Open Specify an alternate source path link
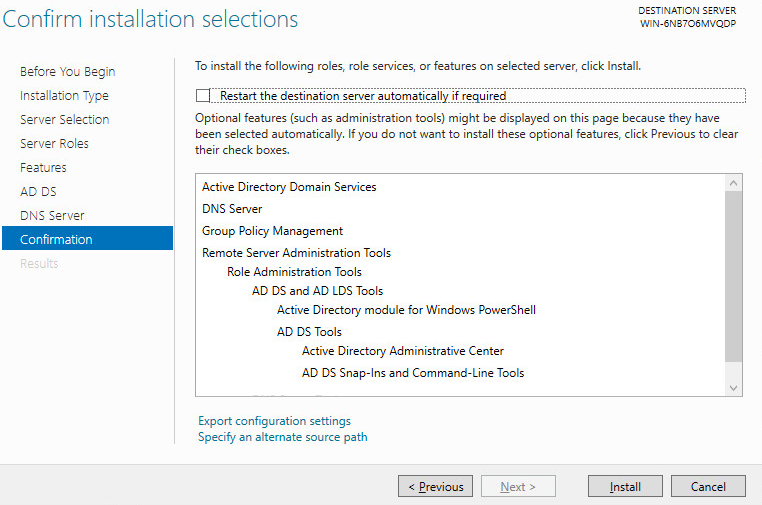Viewport: 762px width, 505px height. 282,437
